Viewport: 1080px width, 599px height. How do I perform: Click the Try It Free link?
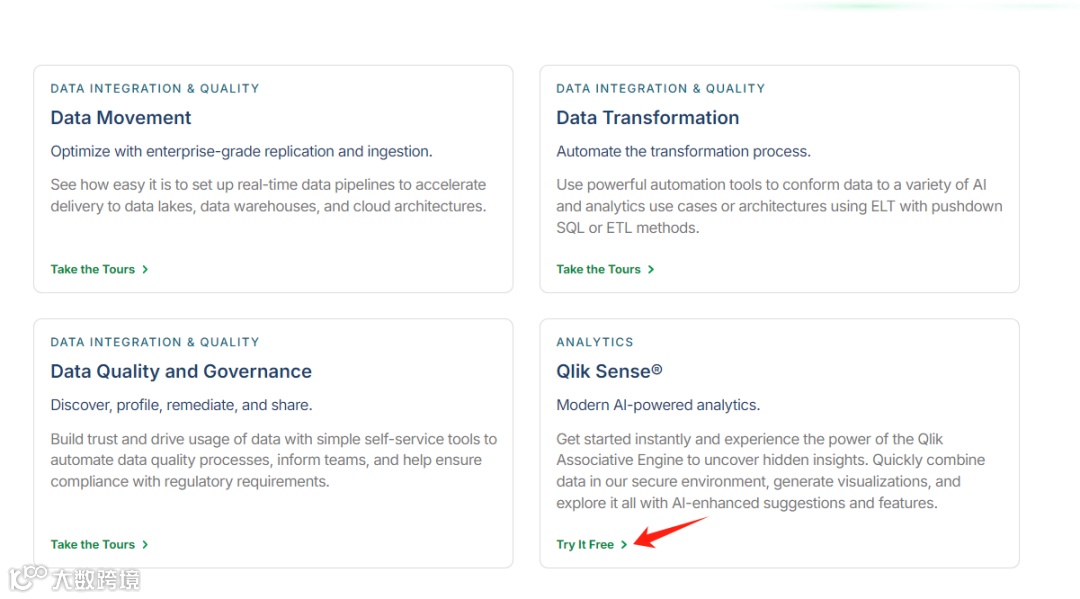pos(585,545)
